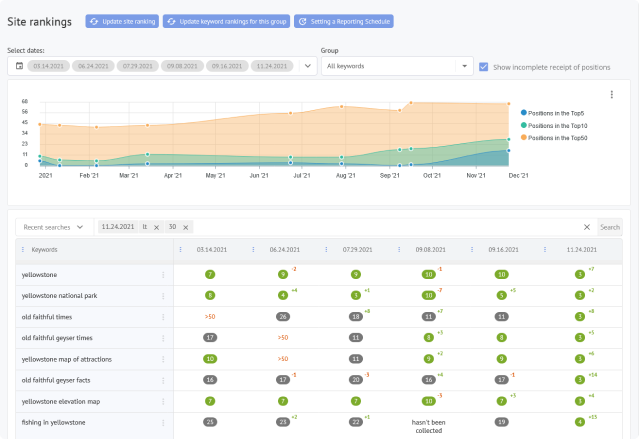Clear the entire search filter field
Image resolution: width=639 pixels, height=439 pixels.
pos(587,227)
